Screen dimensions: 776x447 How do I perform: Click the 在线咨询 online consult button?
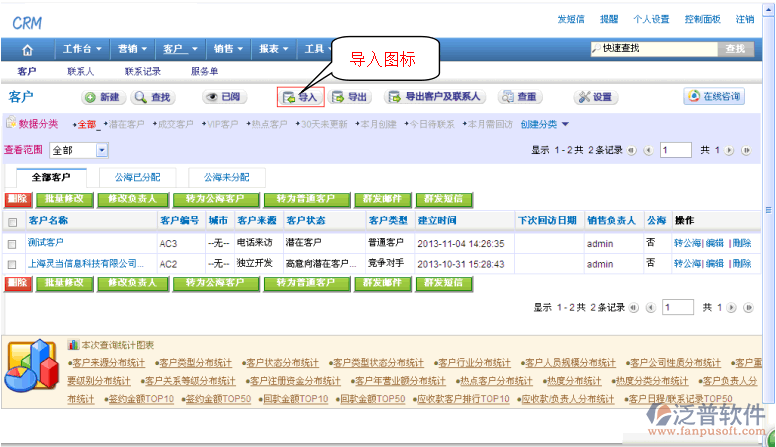(714, 97)
